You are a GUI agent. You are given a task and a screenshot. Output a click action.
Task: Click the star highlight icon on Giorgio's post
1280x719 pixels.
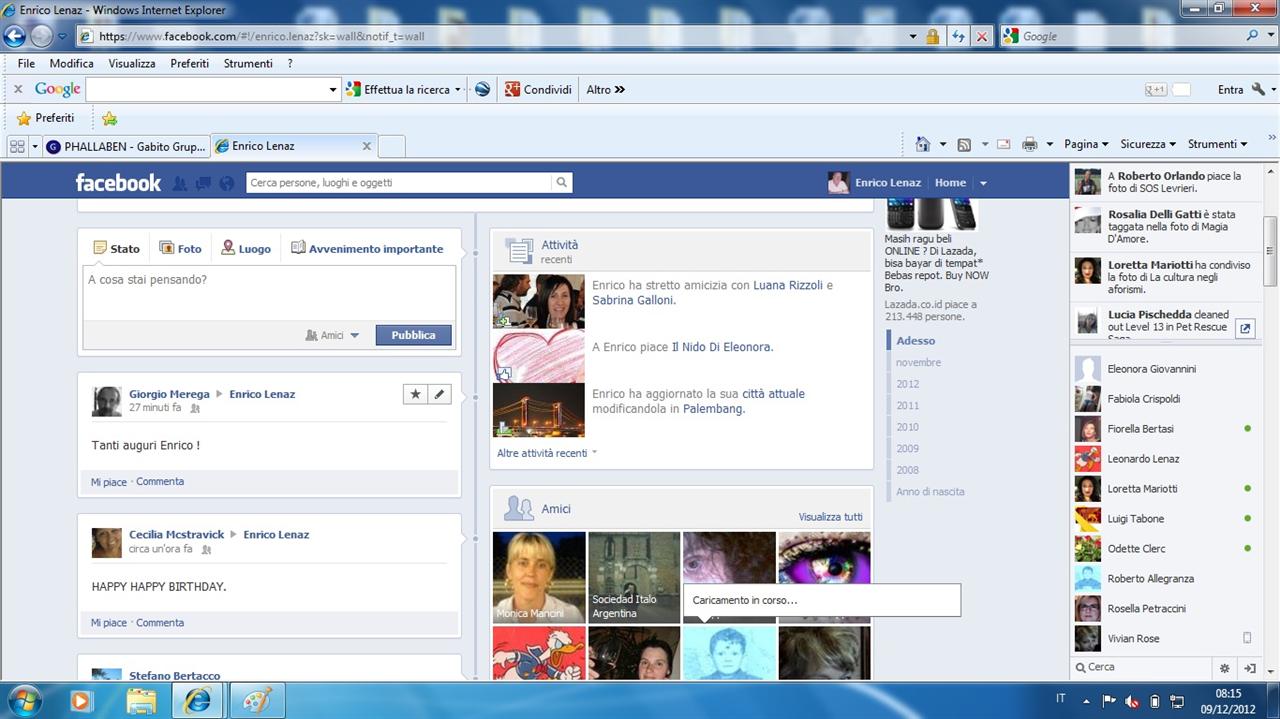[x=415, y=394]
